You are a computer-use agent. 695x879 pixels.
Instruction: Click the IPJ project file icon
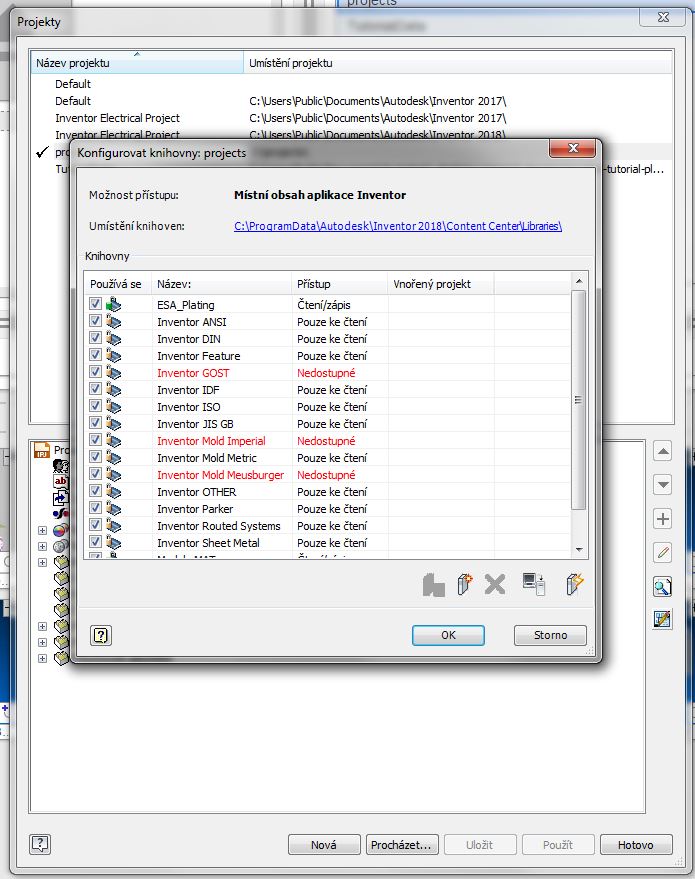(x=42, y=450)
